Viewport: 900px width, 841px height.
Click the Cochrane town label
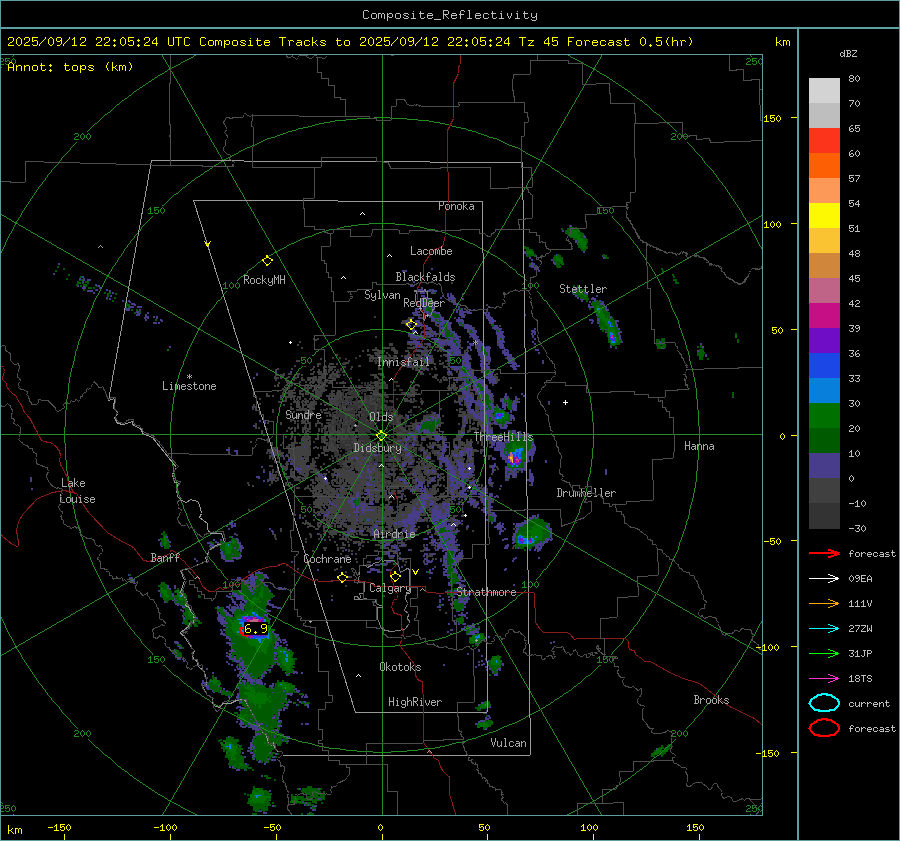tap(327, 559)
